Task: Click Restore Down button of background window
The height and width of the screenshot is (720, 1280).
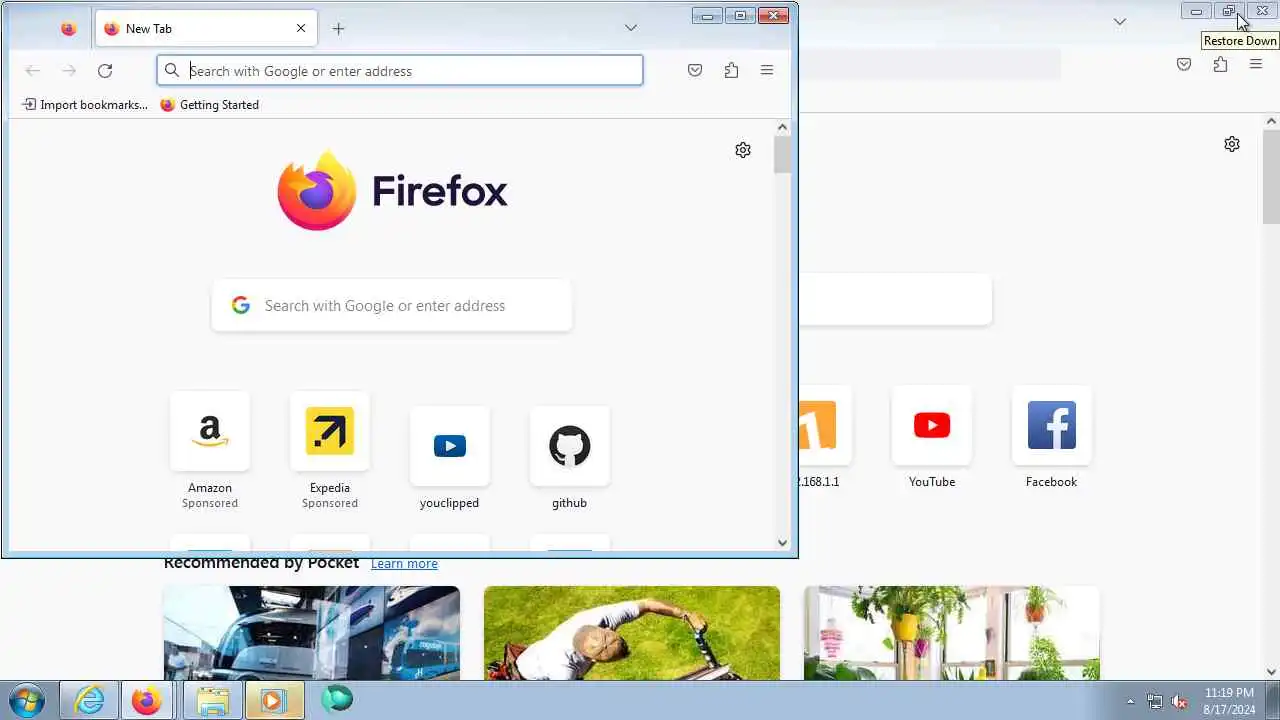Action: coord(1229,11)
